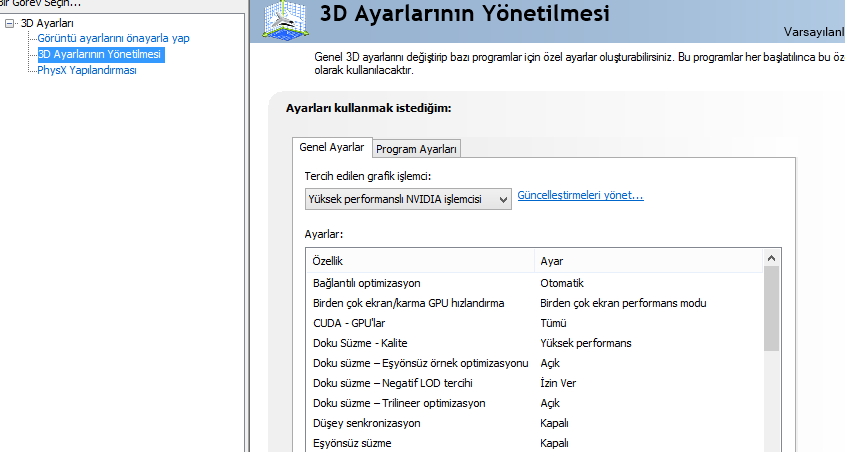Viewport: 845px width, 452px height.
Task: Click Kapalı value for Düşey senkronizasyon
Action: [555, 423]
